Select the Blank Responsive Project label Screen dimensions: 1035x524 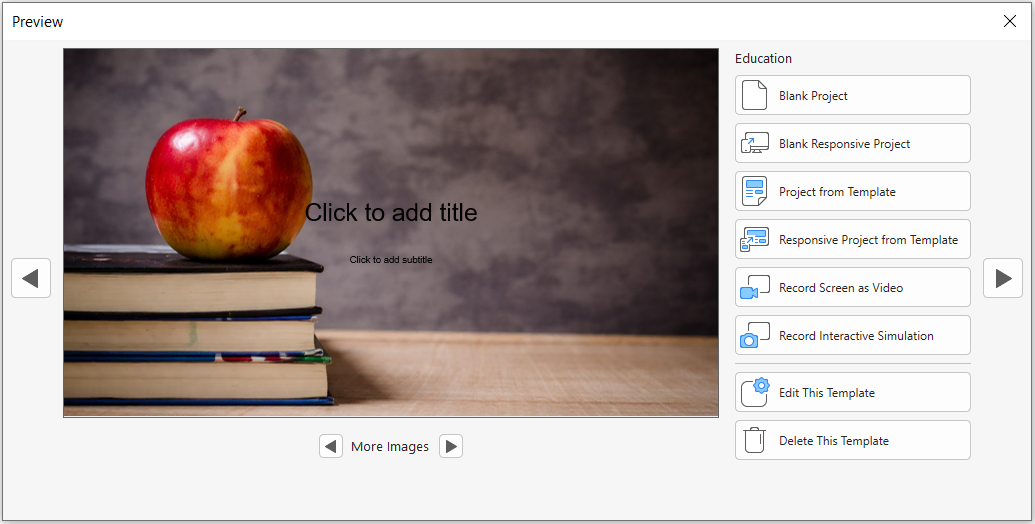tap(844, 144)
